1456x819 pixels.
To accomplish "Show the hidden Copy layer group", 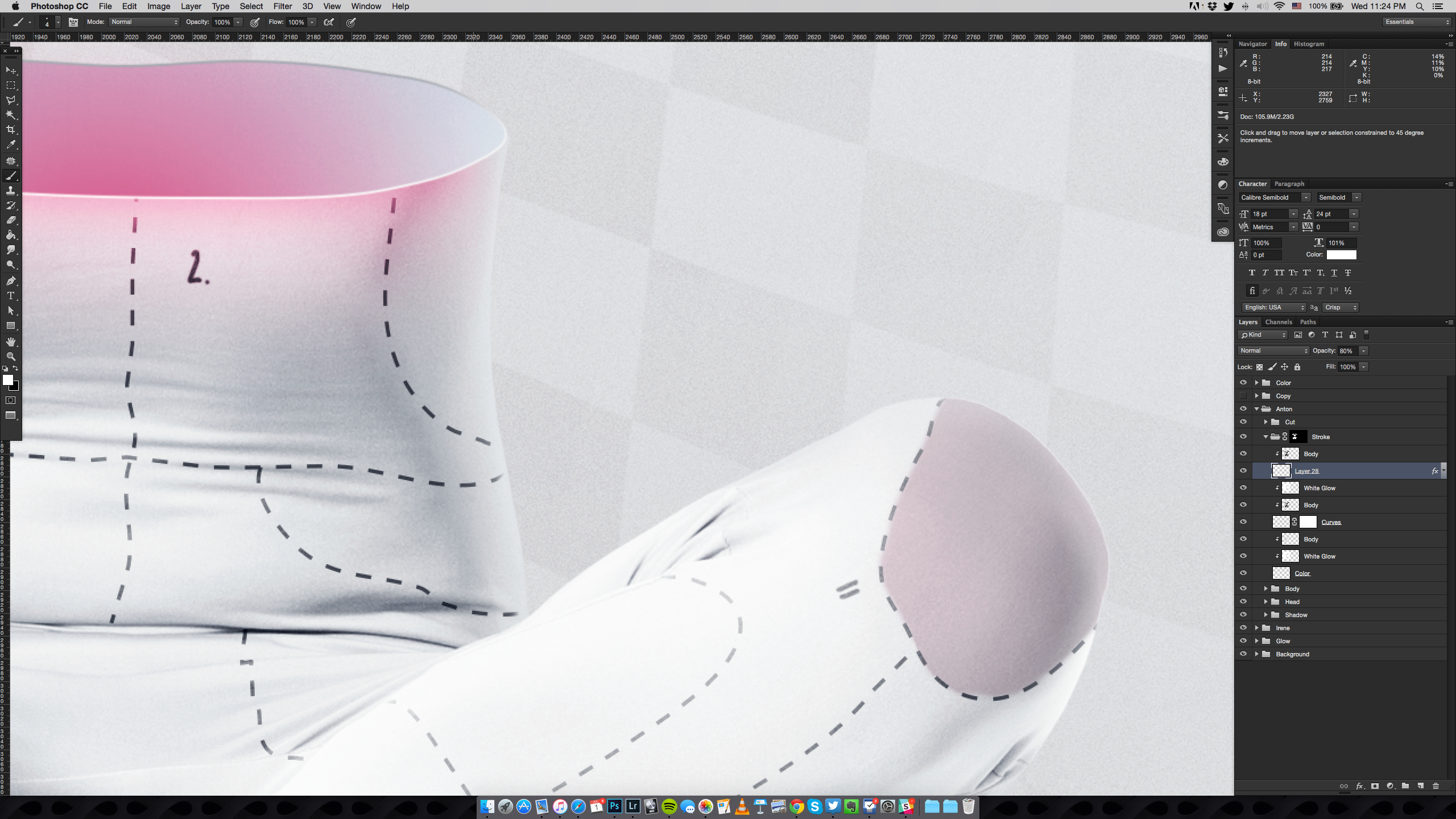I will 1243,396.
